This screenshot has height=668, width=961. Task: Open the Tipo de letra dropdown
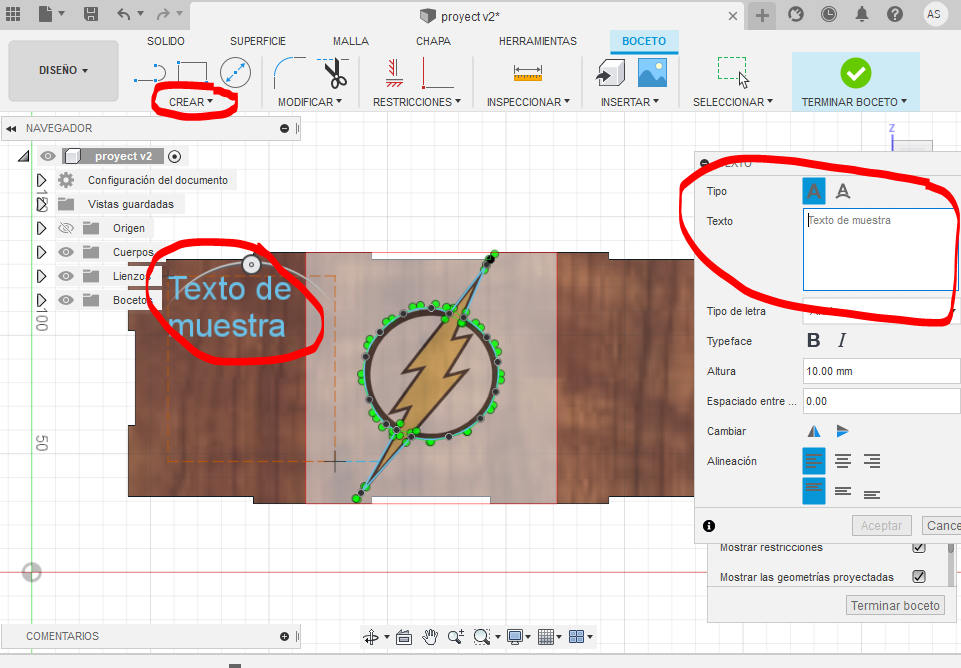click(x=880, y=311)
